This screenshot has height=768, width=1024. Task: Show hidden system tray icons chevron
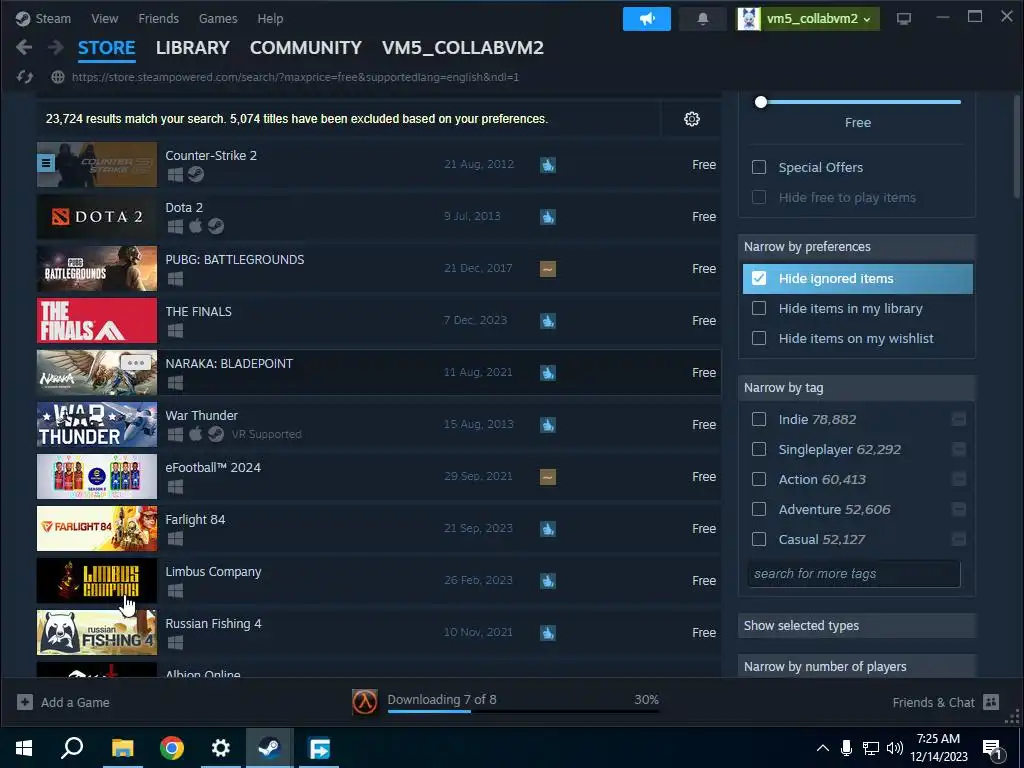coord(823,748)
